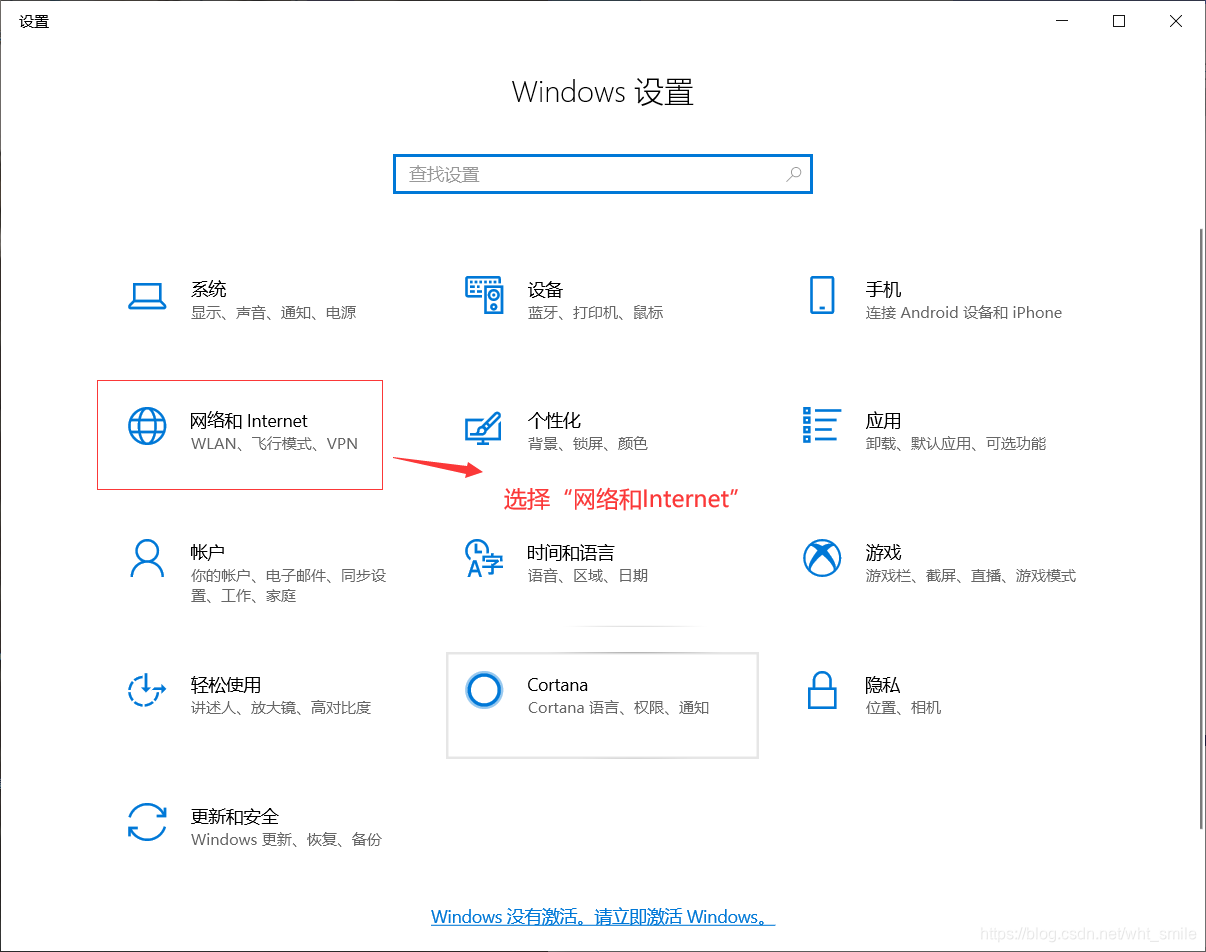
Task: Select the 网络和 Internet title
Action: click(249, 421)
